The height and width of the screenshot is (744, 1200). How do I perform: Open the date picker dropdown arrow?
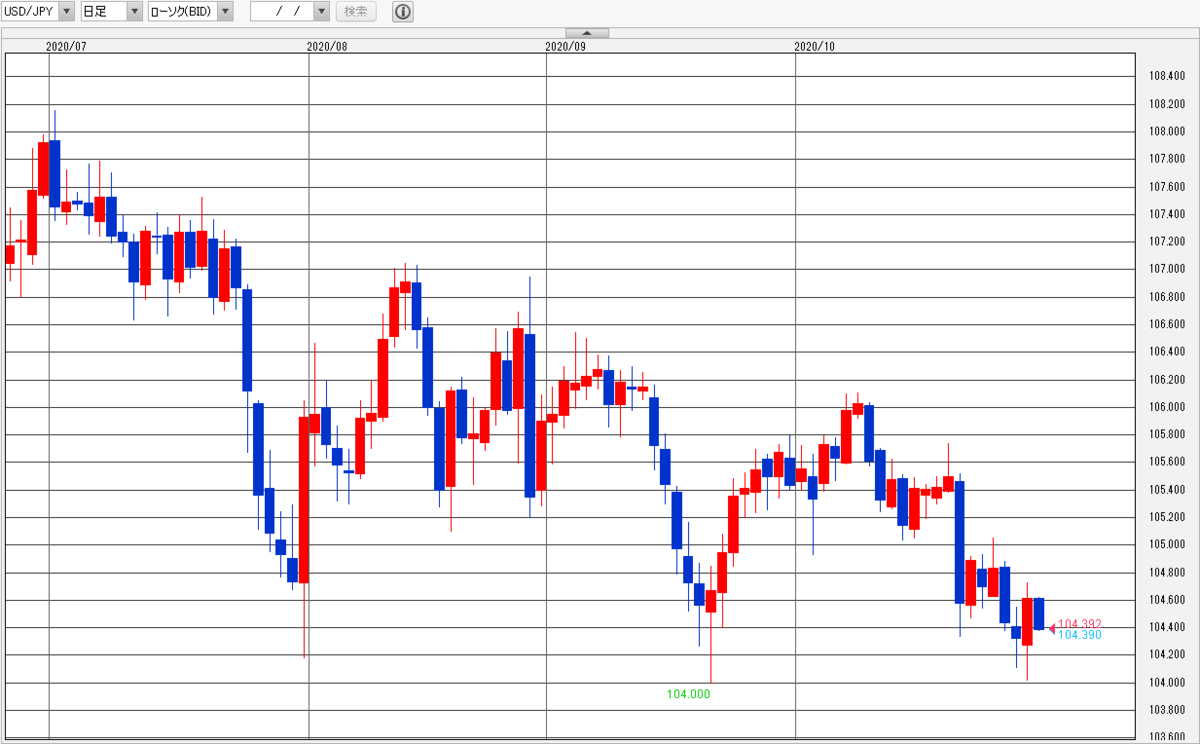tap(321, 12)
